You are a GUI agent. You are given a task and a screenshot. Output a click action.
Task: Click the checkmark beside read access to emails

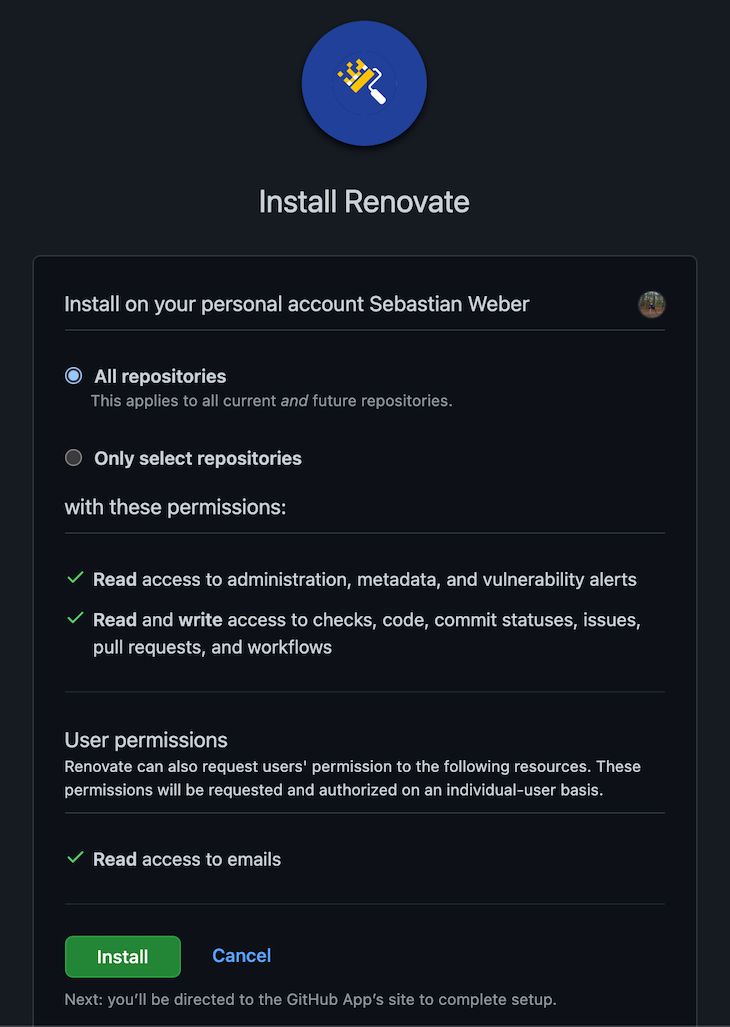tap(74, 858)
